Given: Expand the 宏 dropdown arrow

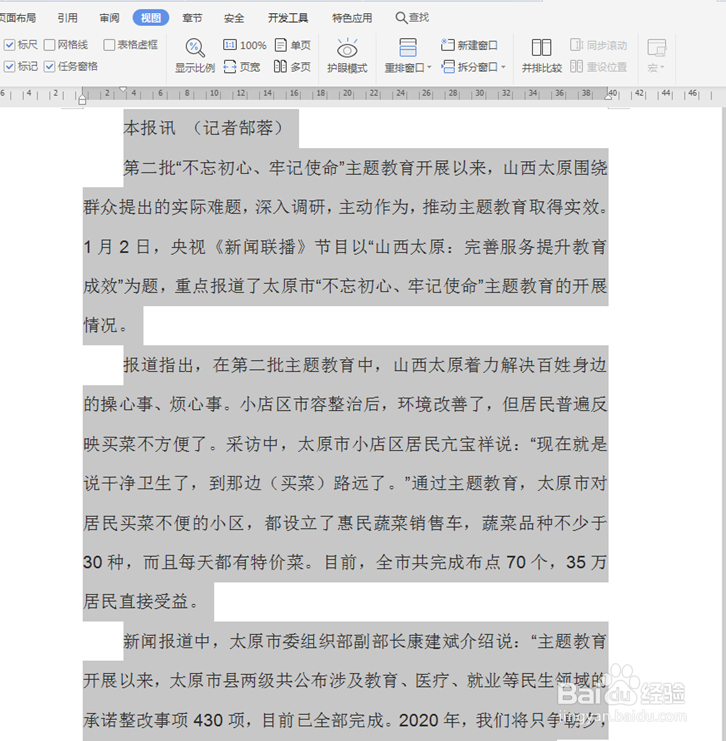Looking at the screenshot, I should (x=662, y=68).
